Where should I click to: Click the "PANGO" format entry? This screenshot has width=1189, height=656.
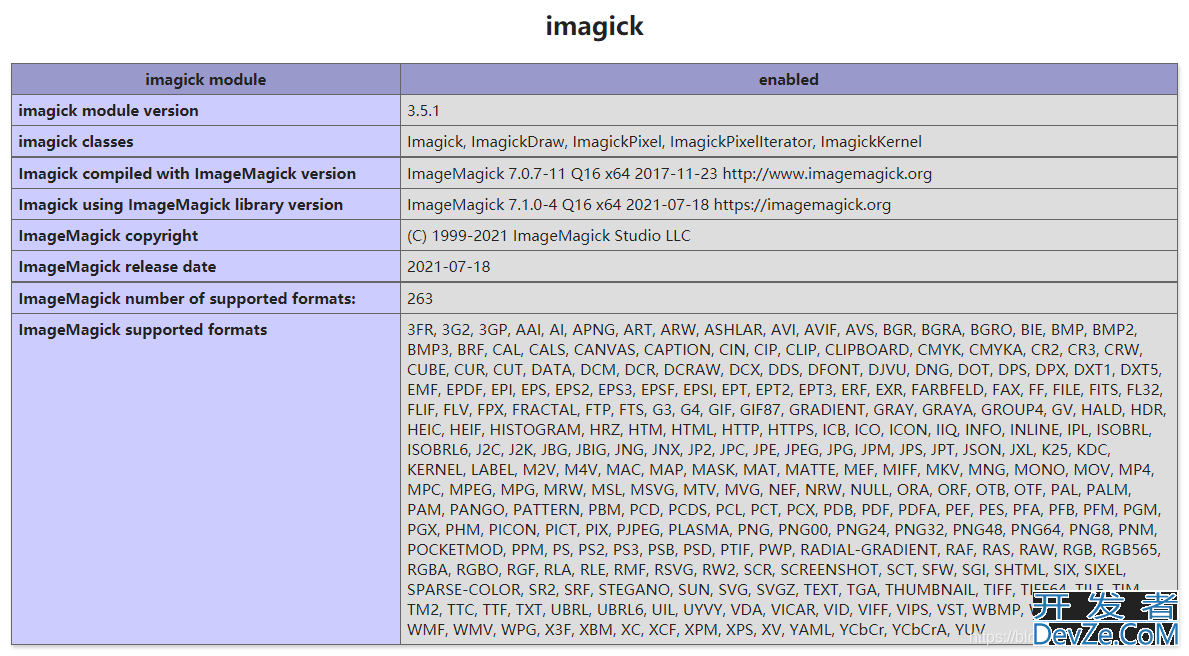(477, 510)
